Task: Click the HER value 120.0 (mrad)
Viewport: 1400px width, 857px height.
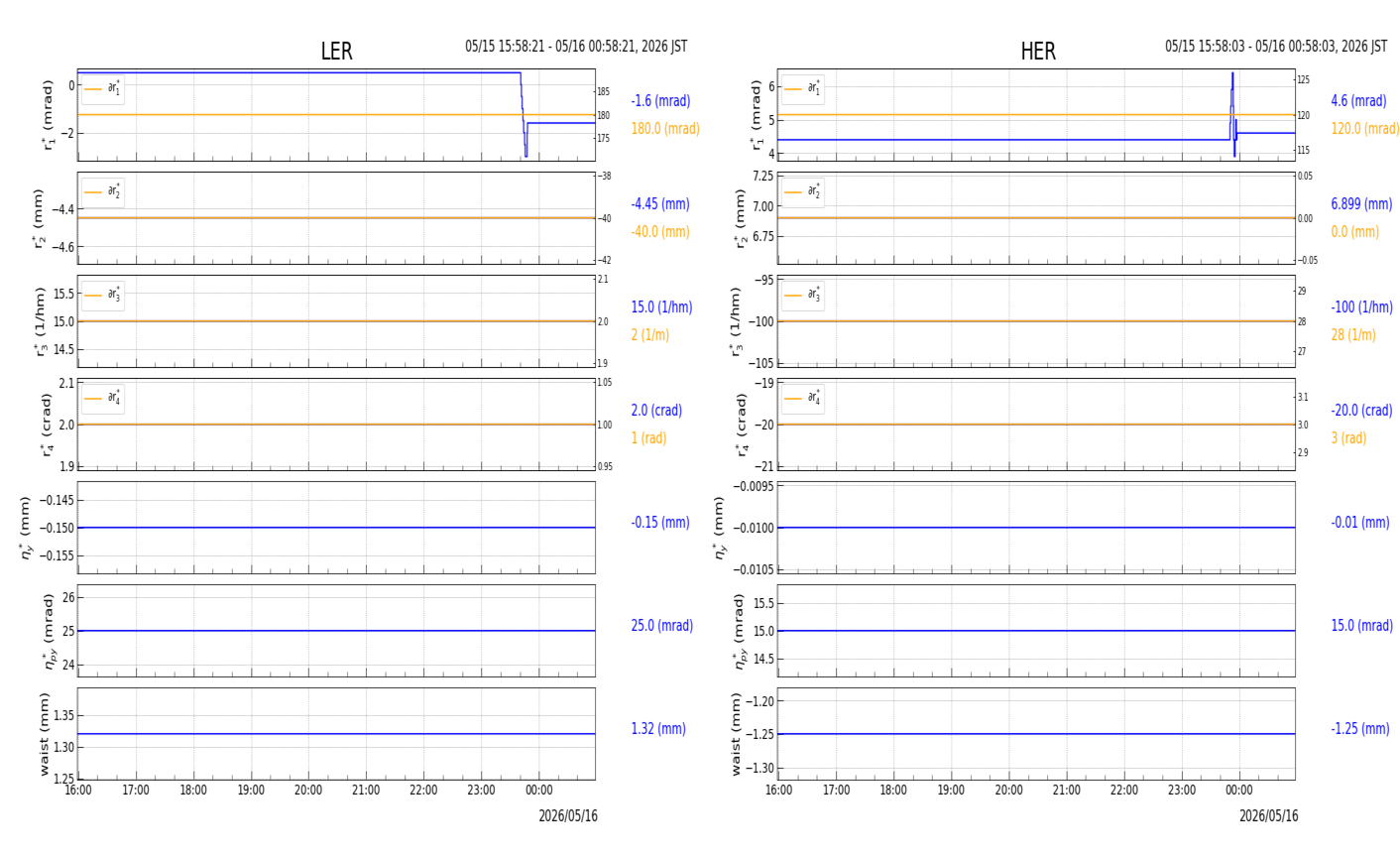Action: 1365,129
